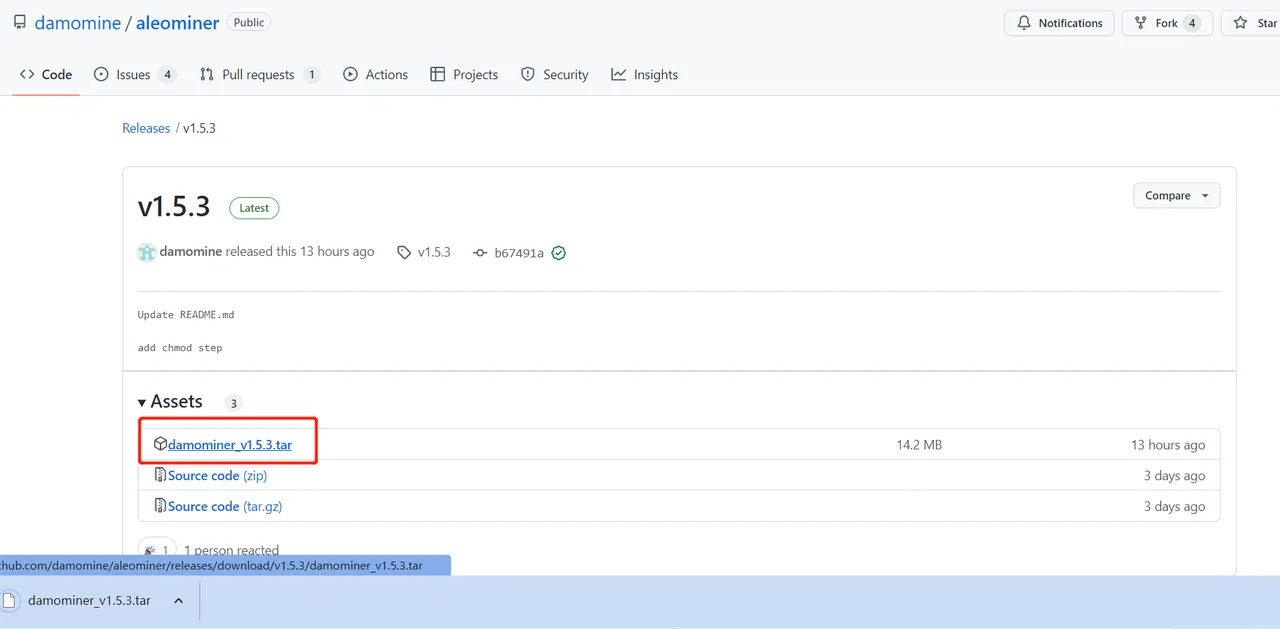Open the download item options chevron

(x=179, y=601)
